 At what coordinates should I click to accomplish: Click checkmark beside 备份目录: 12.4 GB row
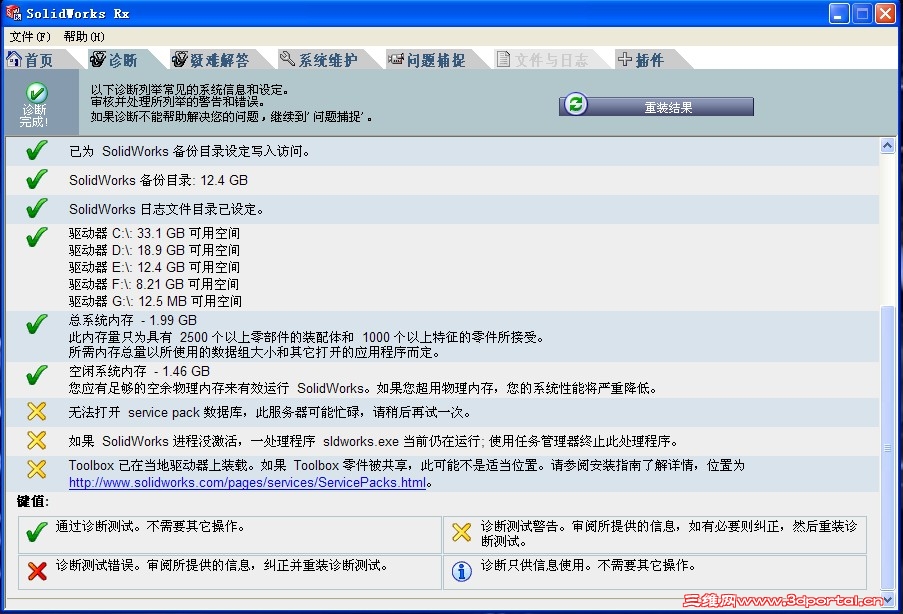click(x=37, y=179)
